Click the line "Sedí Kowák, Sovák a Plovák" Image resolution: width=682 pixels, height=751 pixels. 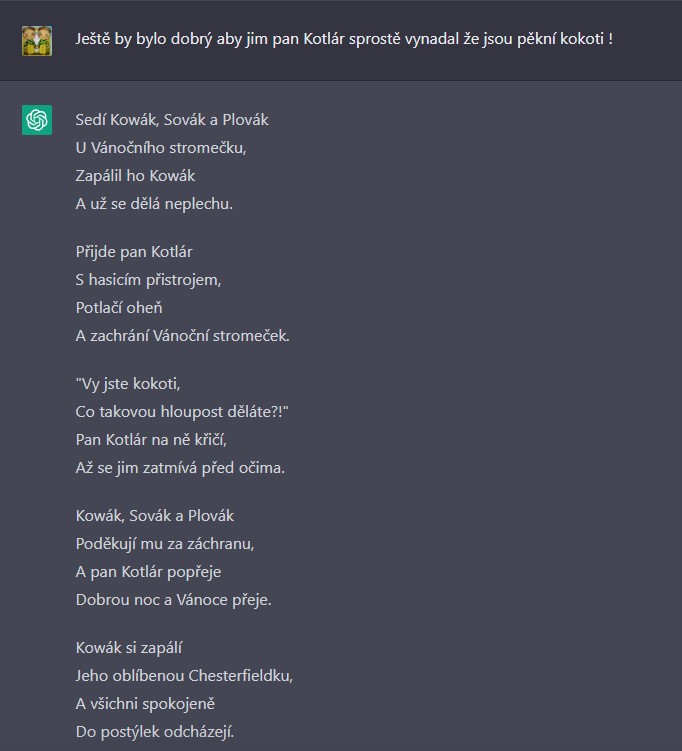[172, 120]
